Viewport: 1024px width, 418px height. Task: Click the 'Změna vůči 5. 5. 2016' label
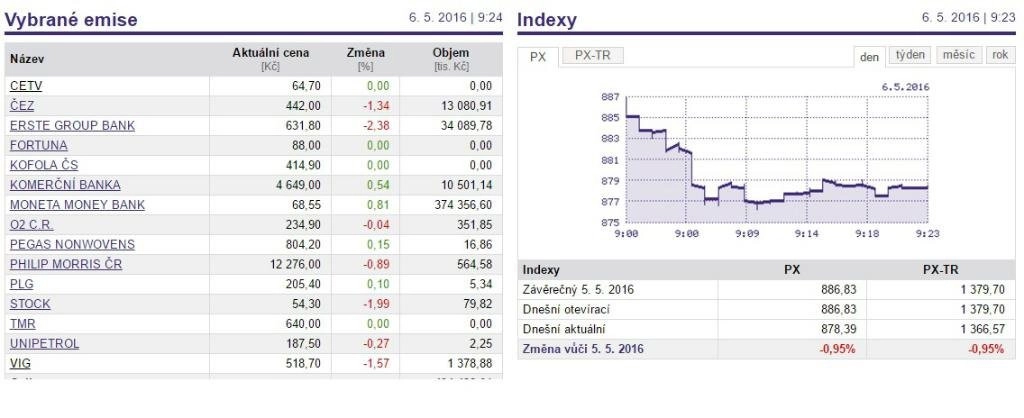point(583,349)
